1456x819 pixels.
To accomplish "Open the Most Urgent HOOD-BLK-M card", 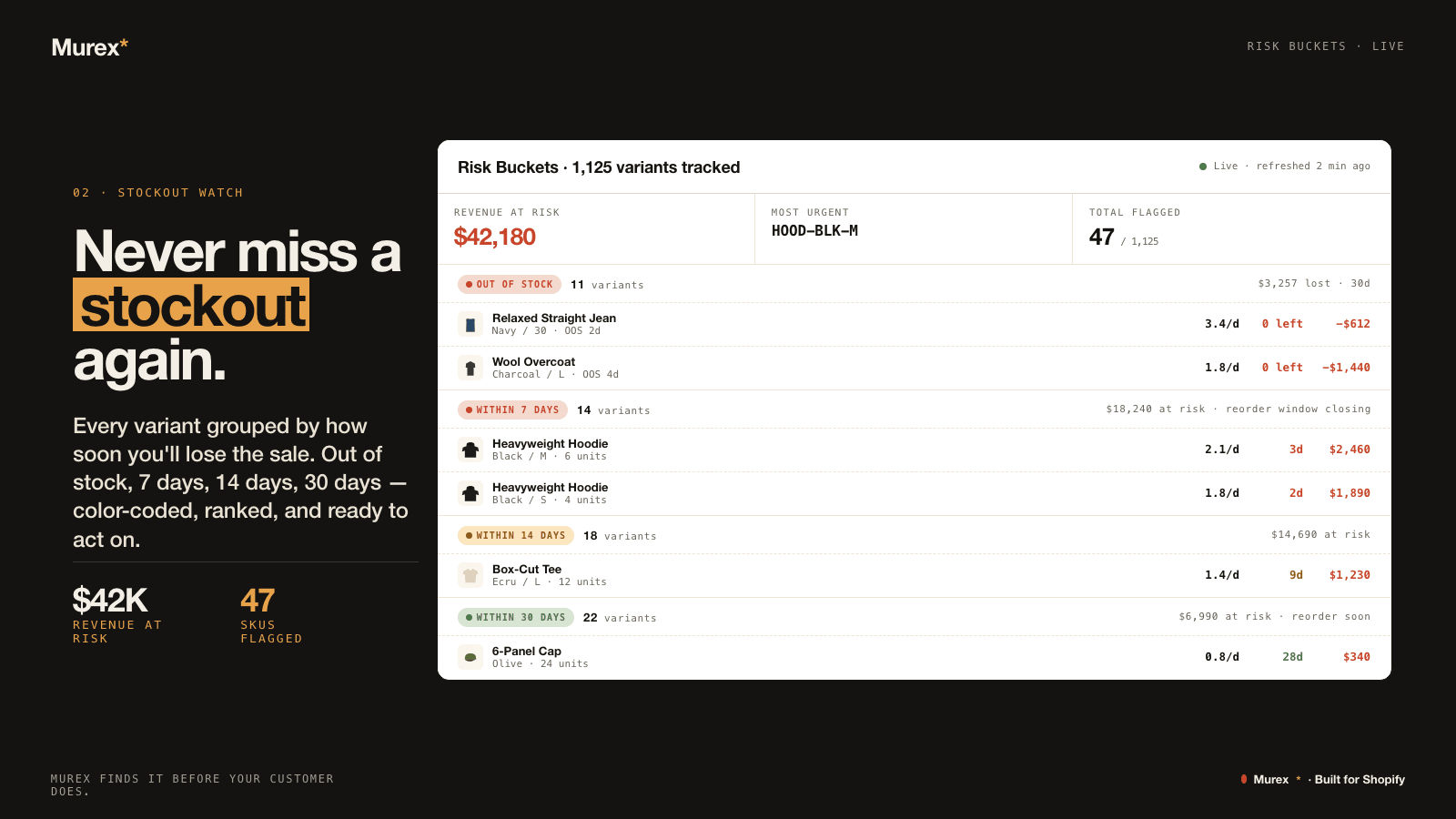I will [x=914, y=229].
